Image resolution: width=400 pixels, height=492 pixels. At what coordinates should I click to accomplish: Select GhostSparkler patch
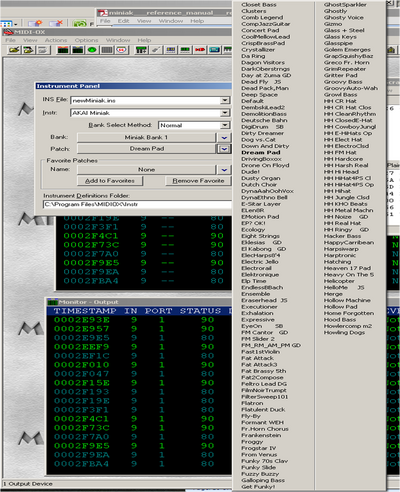(345, 5)
